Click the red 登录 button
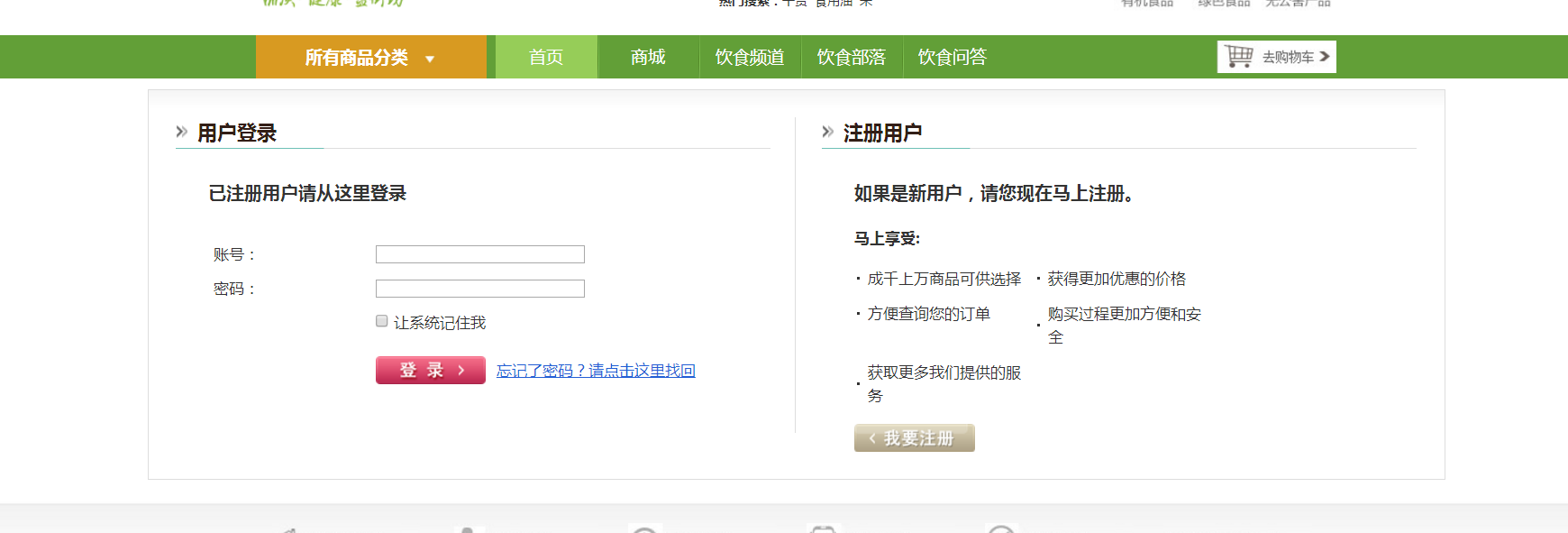This screenshot has height=533, width=1568. click(431, 371)
